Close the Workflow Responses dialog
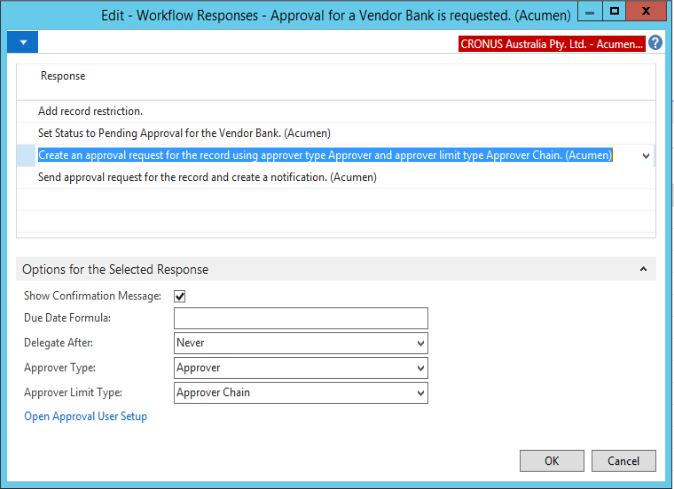Viewport: 674px width, 489px height. point(646,11)
